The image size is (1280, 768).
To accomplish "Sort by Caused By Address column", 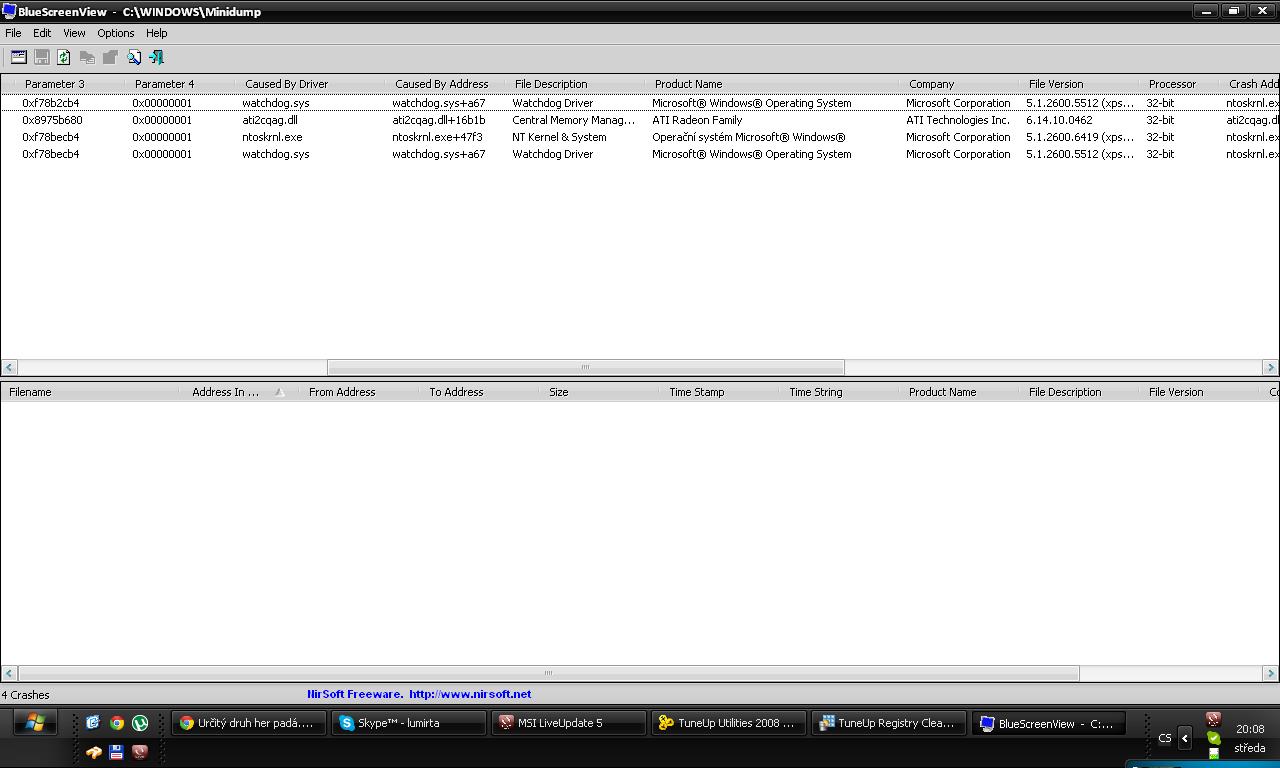I will (x=447, y=84).
